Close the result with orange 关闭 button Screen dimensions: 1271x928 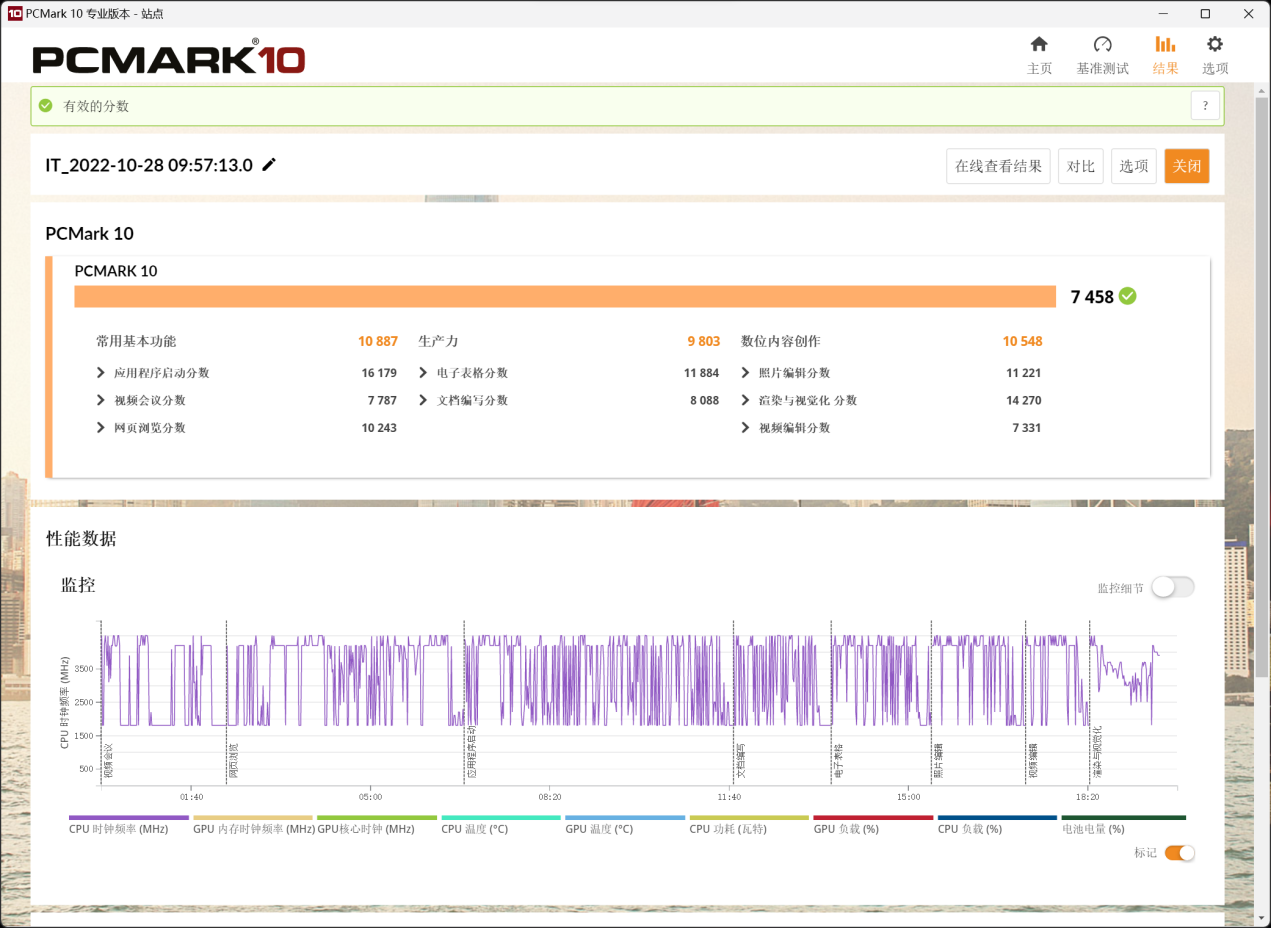(1186, 166)
